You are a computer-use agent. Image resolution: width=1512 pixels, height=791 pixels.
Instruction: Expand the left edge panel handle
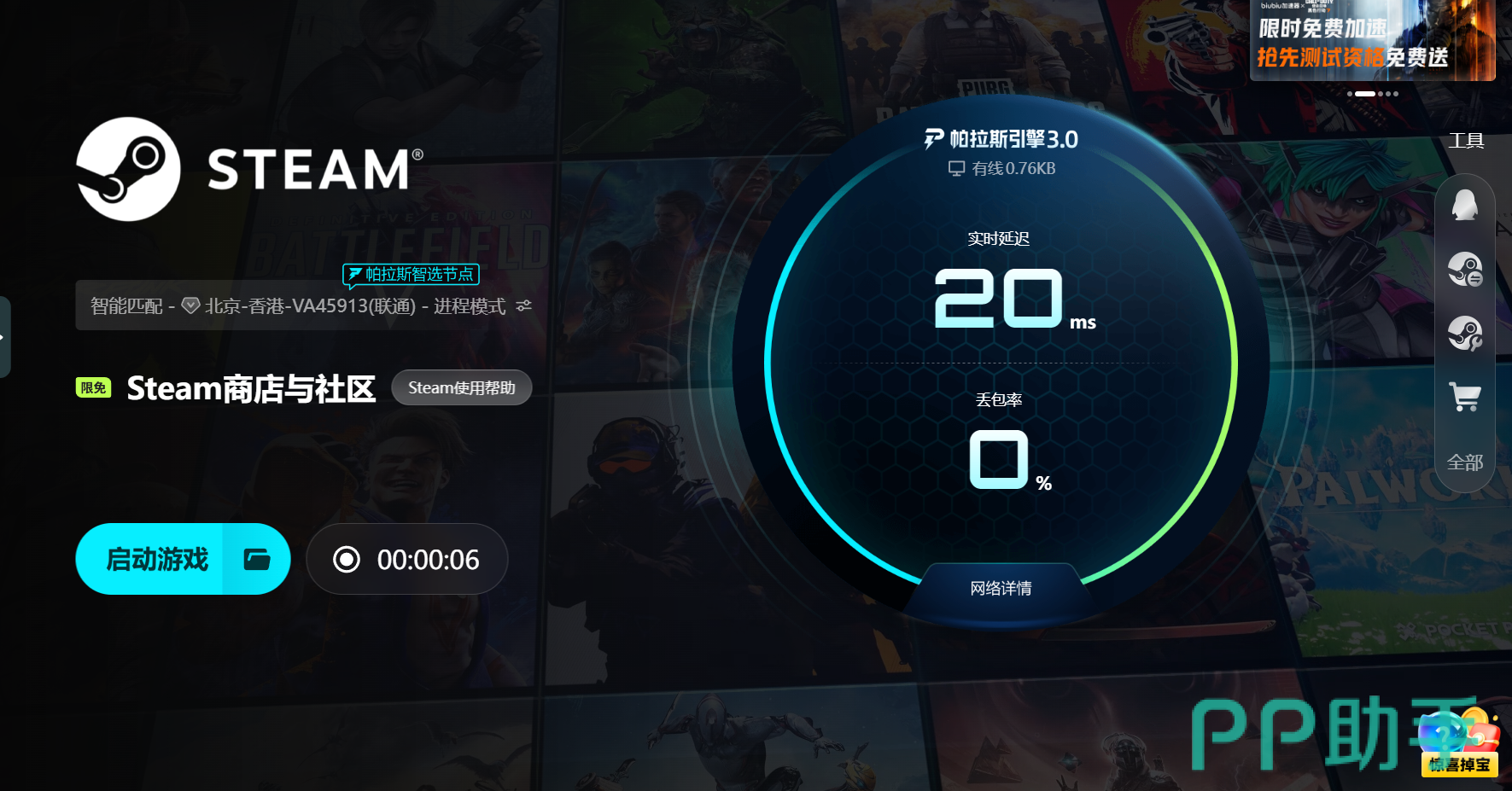point(4,337)
